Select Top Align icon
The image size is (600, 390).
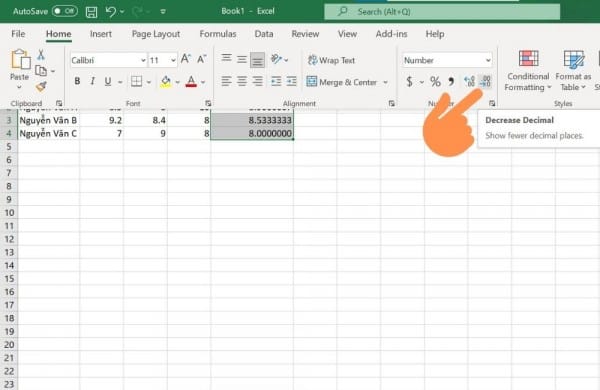tap(227, 59)
